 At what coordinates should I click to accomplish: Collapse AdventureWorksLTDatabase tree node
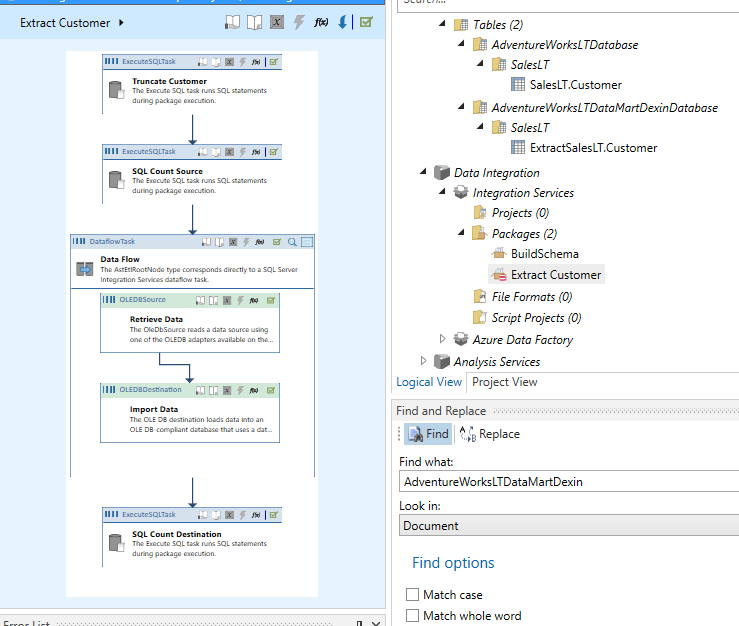(x=461, y=43)
